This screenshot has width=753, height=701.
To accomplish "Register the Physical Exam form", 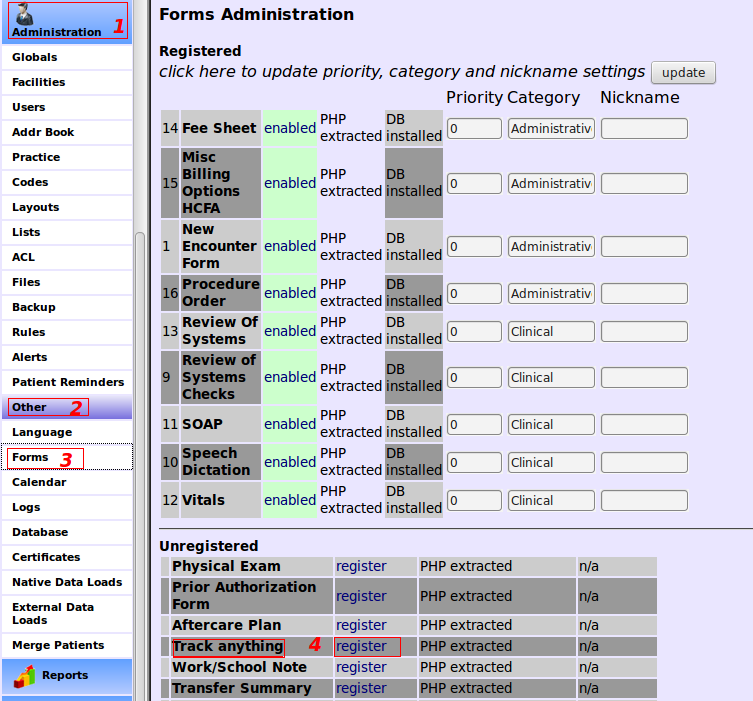I will point(361,566).
